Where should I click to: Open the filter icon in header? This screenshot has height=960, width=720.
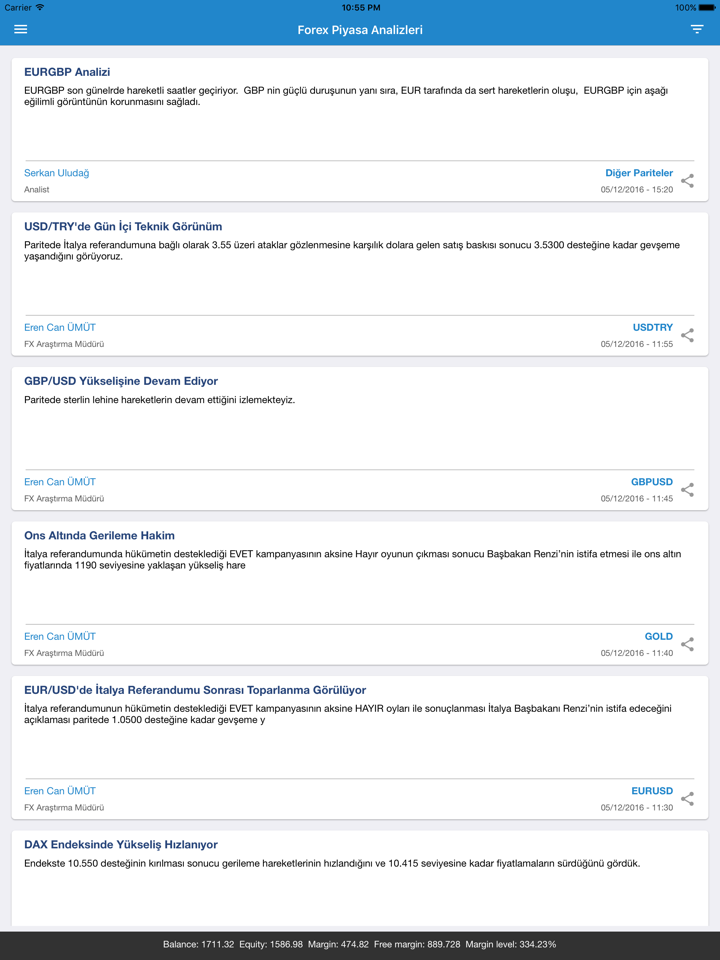tap(697, 29)
